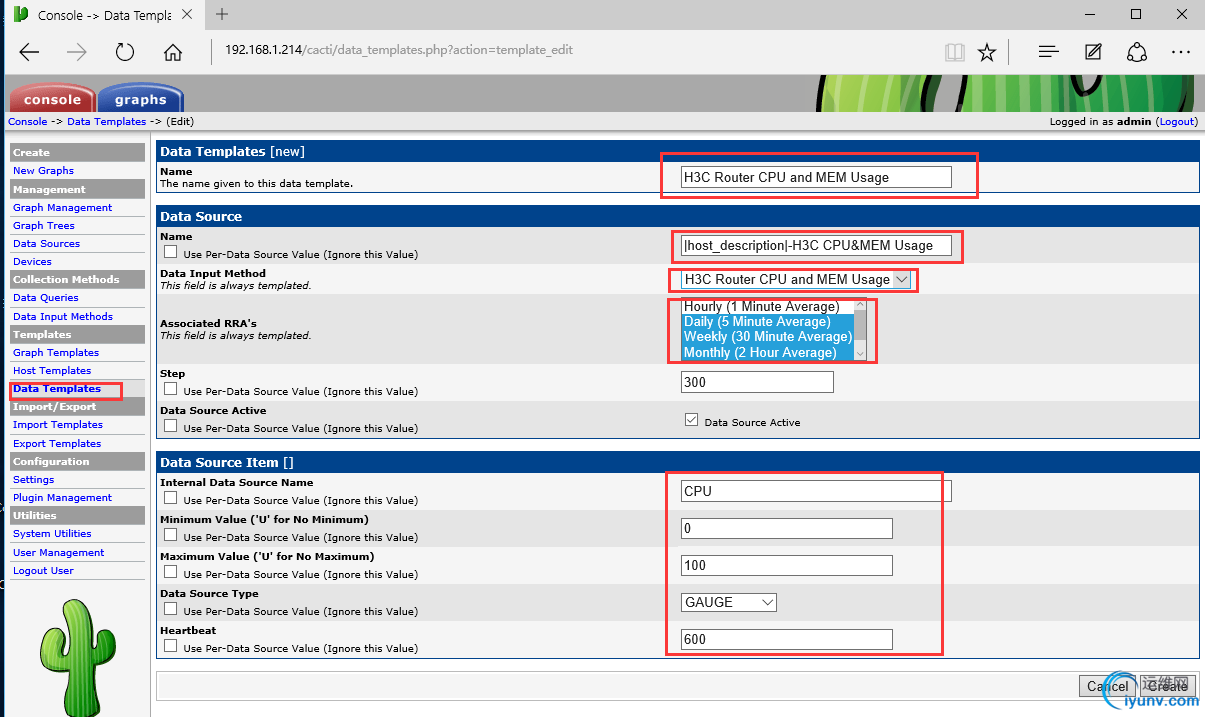Viewport: 1205px width, 717px height.
Task: Click the Heartbeat value field
Action: (786, 639)
